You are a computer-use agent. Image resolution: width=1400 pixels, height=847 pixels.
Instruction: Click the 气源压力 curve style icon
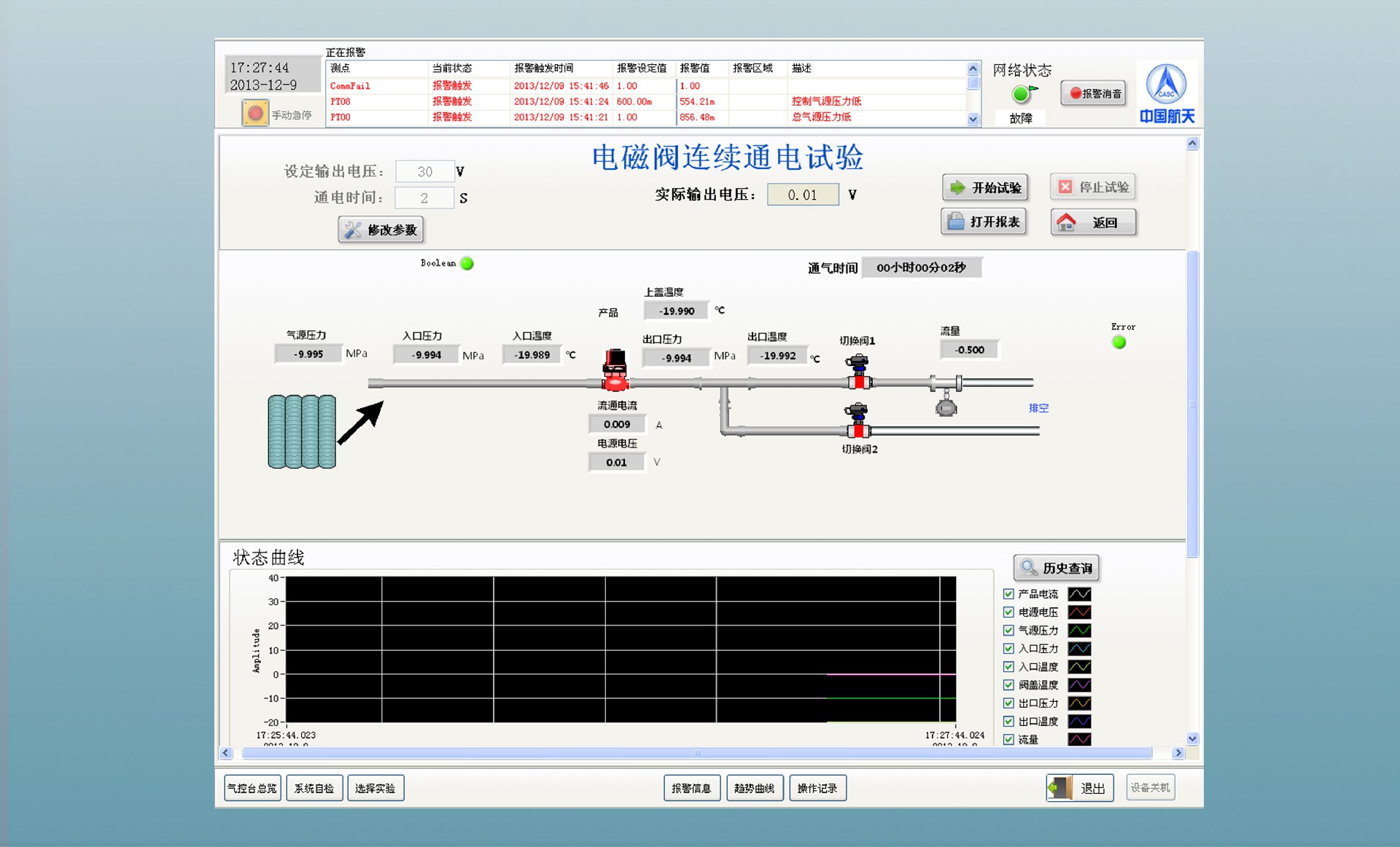(x=1079, y=631)
